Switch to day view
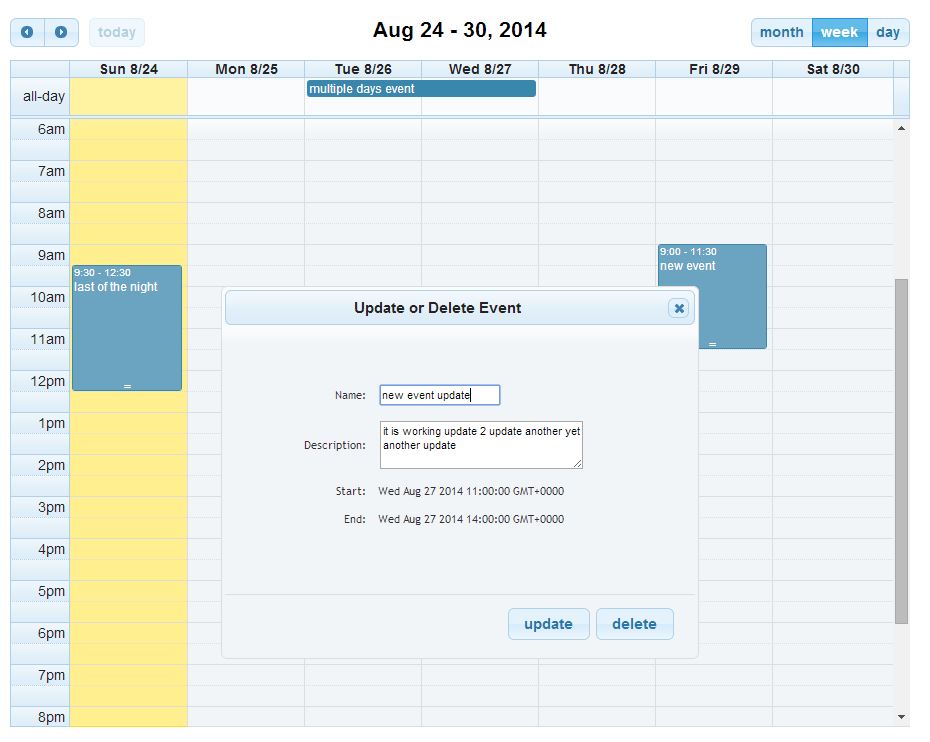This screenshot has height=742, width=930. [888, 32]
